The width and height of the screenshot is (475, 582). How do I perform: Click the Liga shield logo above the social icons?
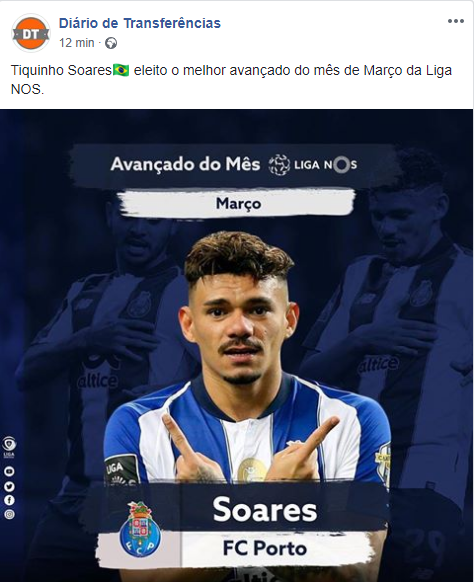[x=9, y=447]
